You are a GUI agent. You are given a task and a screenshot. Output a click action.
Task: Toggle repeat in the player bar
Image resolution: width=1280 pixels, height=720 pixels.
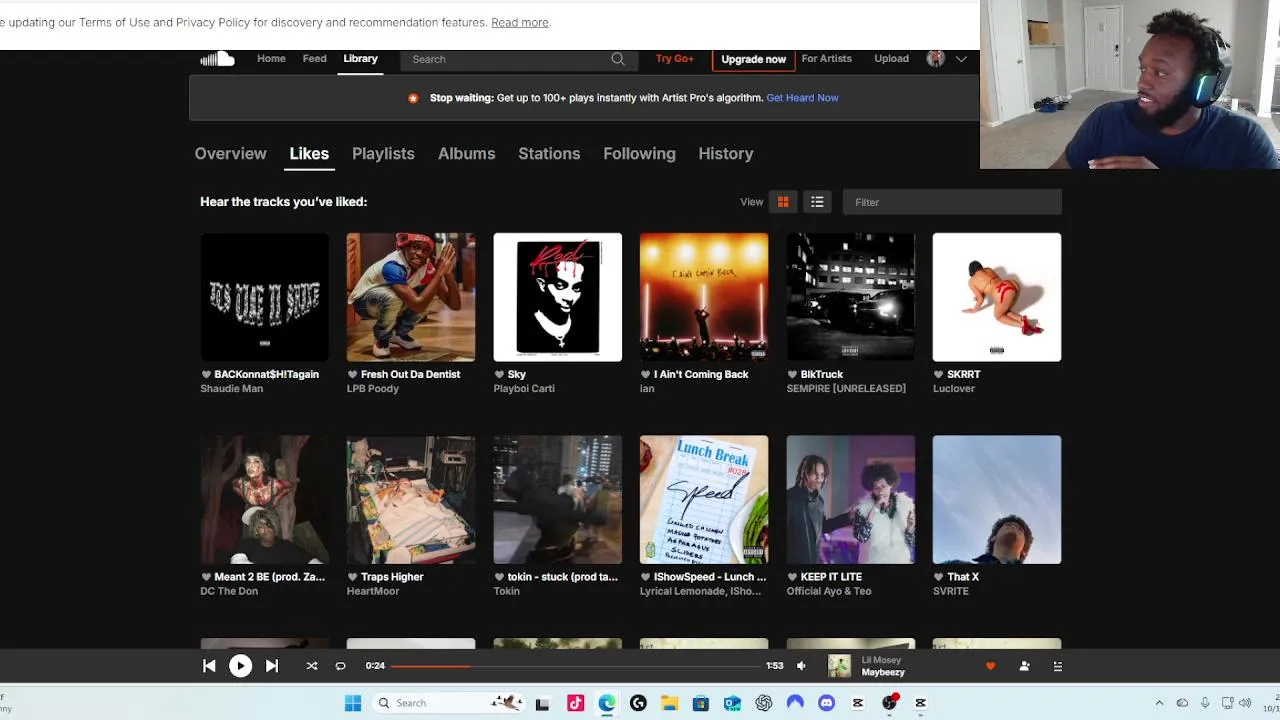(340, 666)
